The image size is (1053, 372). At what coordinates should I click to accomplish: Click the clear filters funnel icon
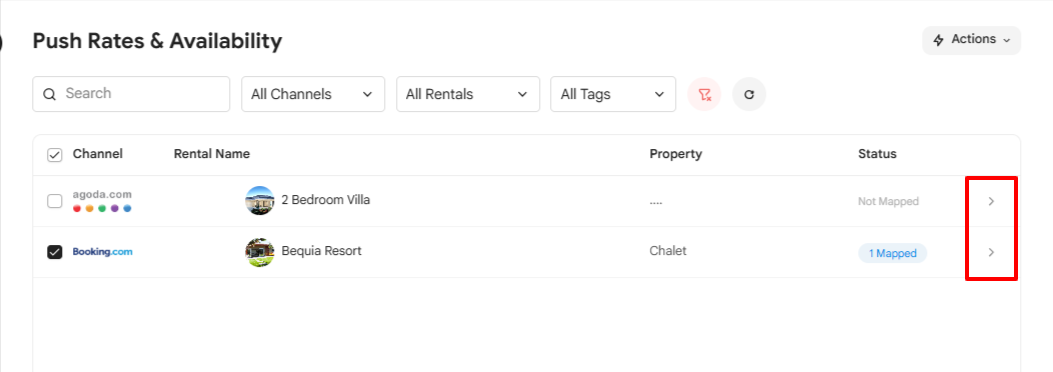[704, 95]
